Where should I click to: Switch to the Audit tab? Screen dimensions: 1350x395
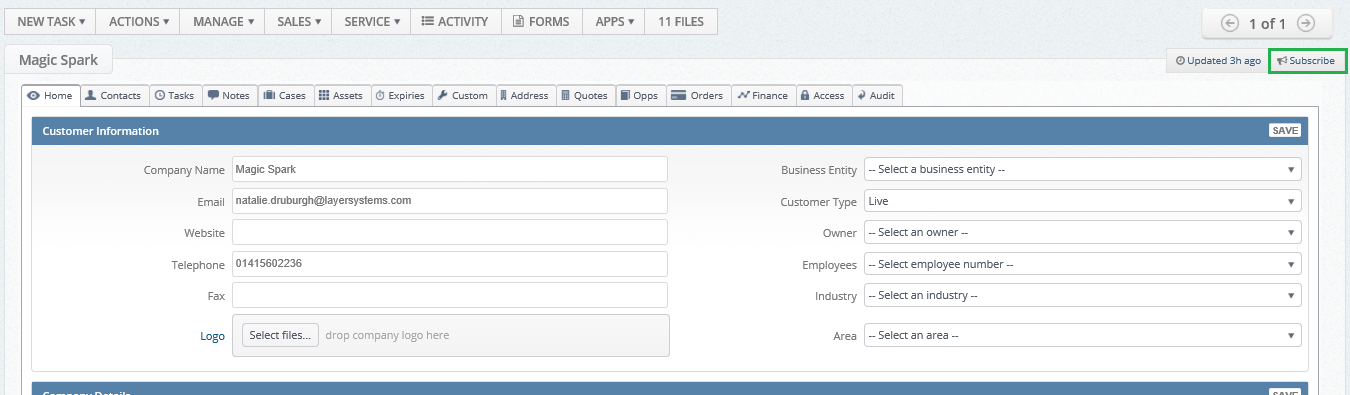(x=877, y=95)
